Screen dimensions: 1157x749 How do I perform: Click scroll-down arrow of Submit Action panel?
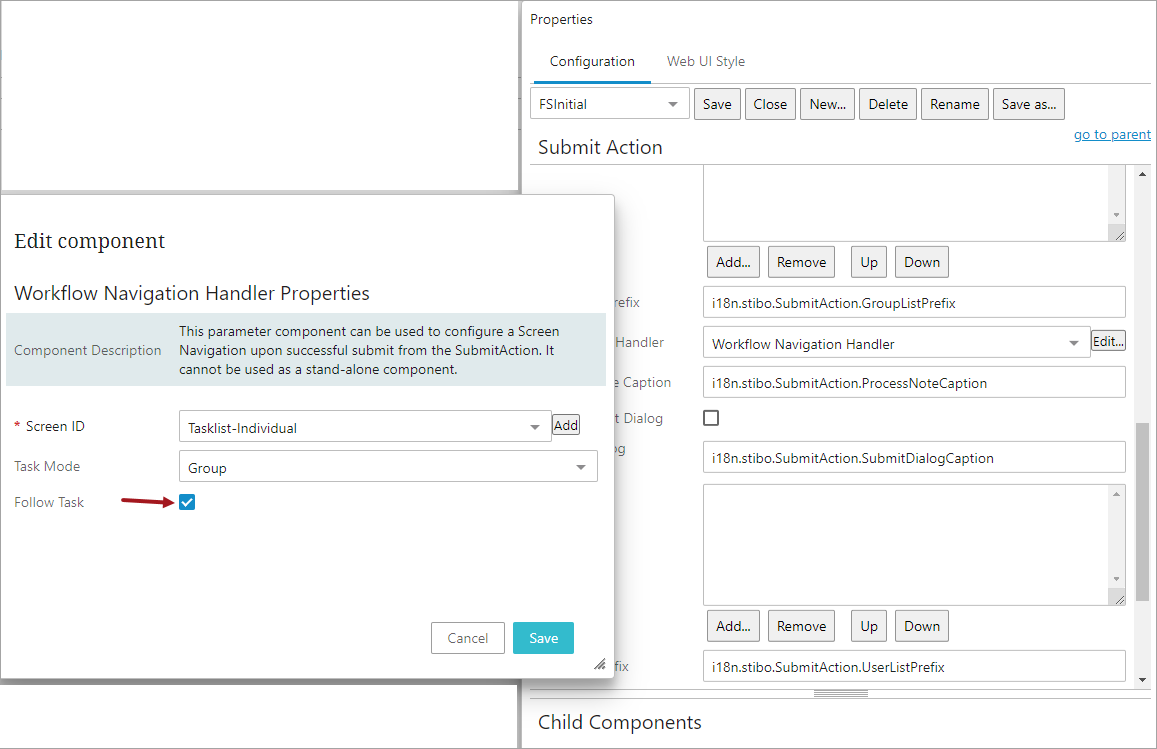point(1142,680)
